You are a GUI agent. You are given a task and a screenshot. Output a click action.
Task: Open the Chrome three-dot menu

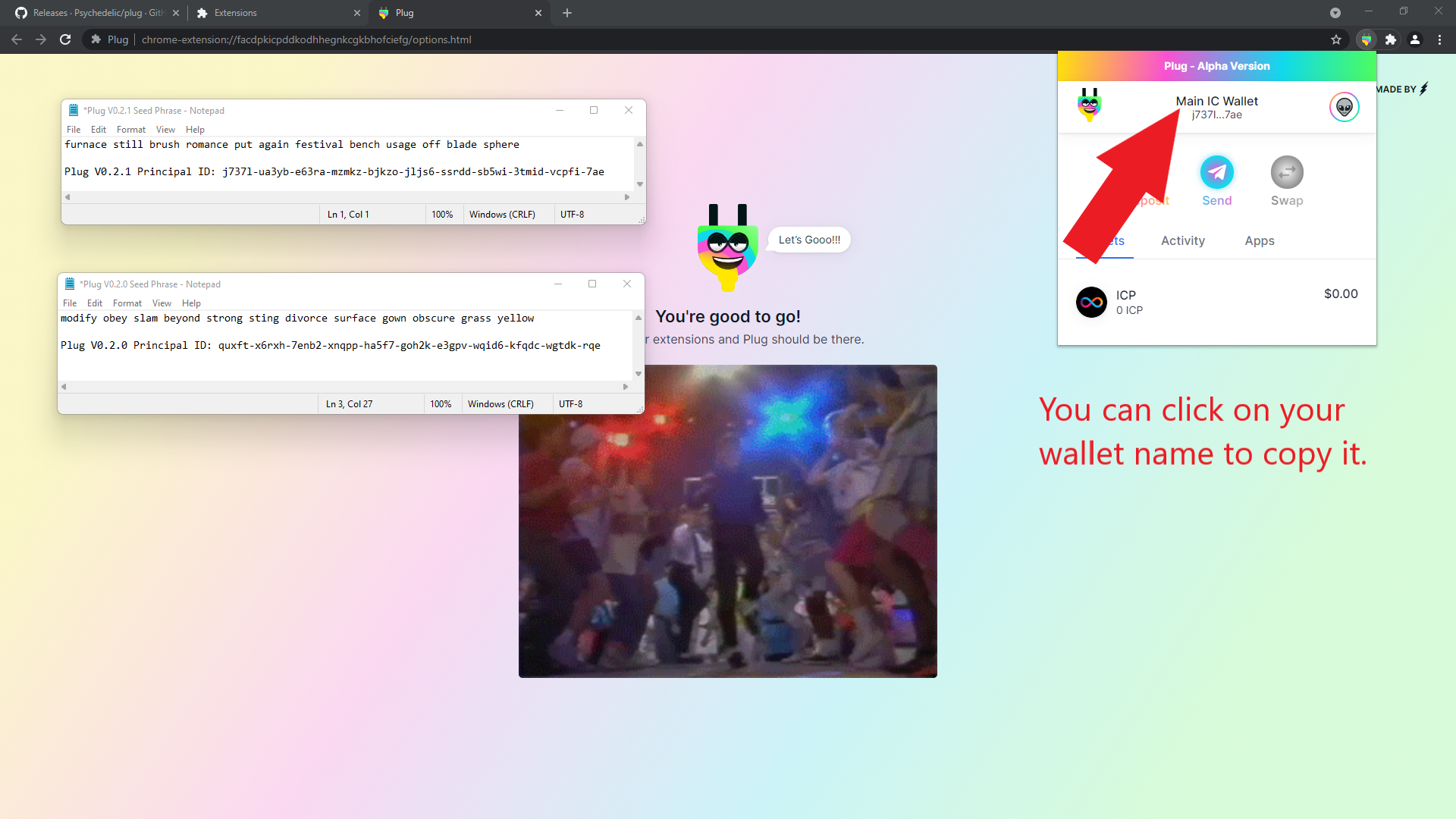coord(1439,39)
